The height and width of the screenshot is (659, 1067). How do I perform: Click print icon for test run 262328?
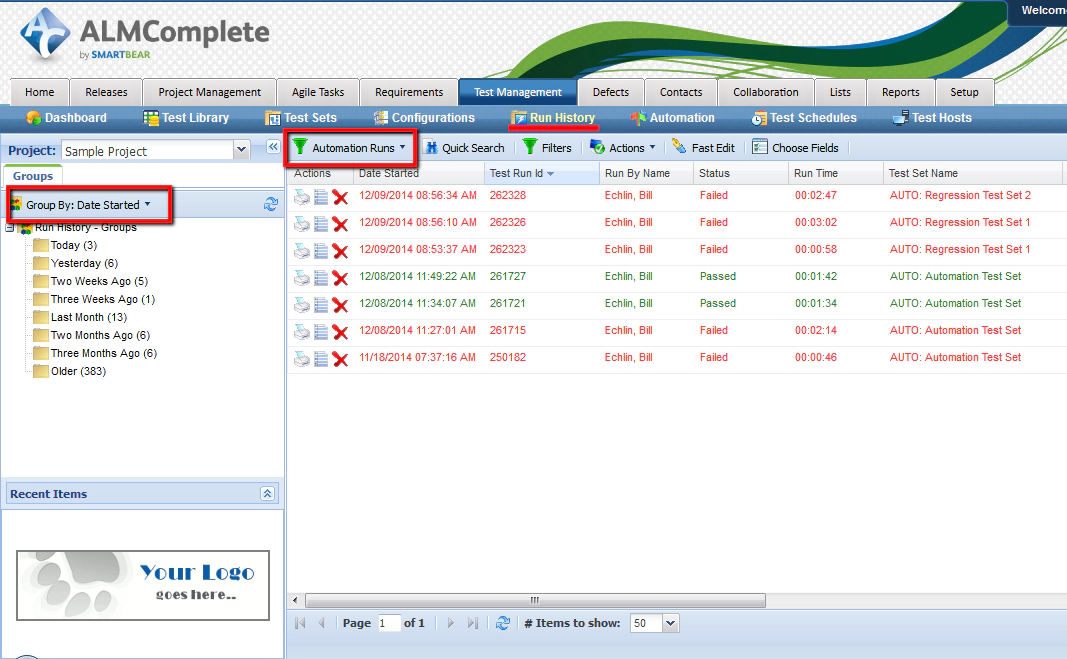(x=301, y=197)
